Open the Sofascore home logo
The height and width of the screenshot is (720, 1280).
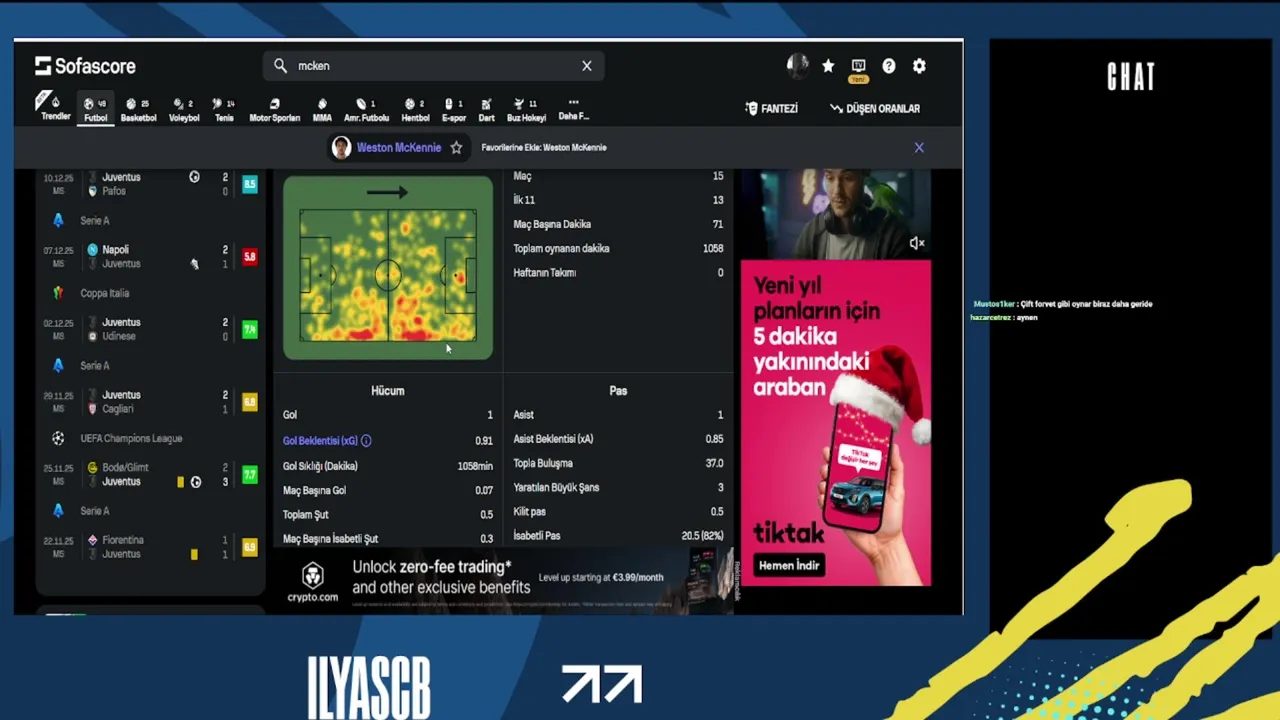tap(85, 66)
